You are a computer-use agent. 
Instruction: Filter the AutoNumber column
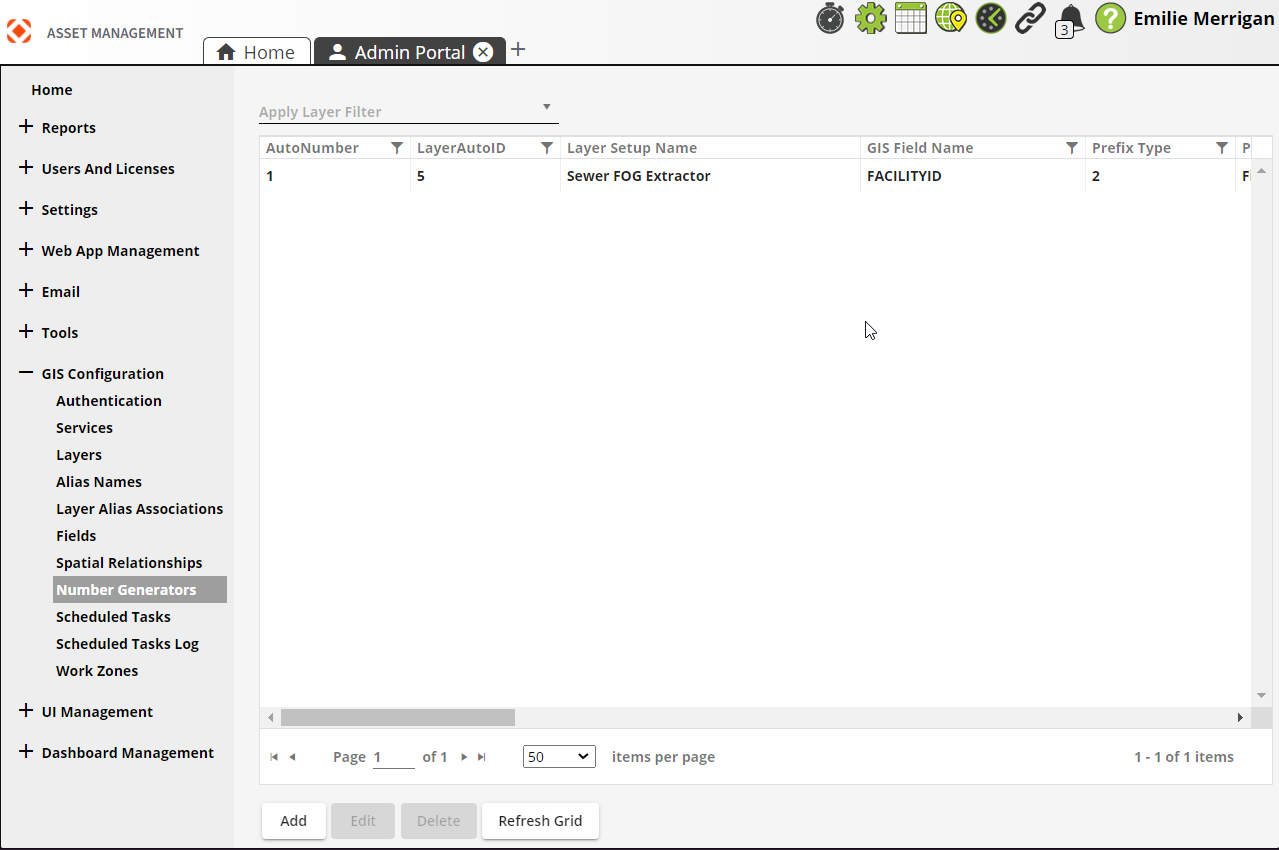(x=397, y=148)
